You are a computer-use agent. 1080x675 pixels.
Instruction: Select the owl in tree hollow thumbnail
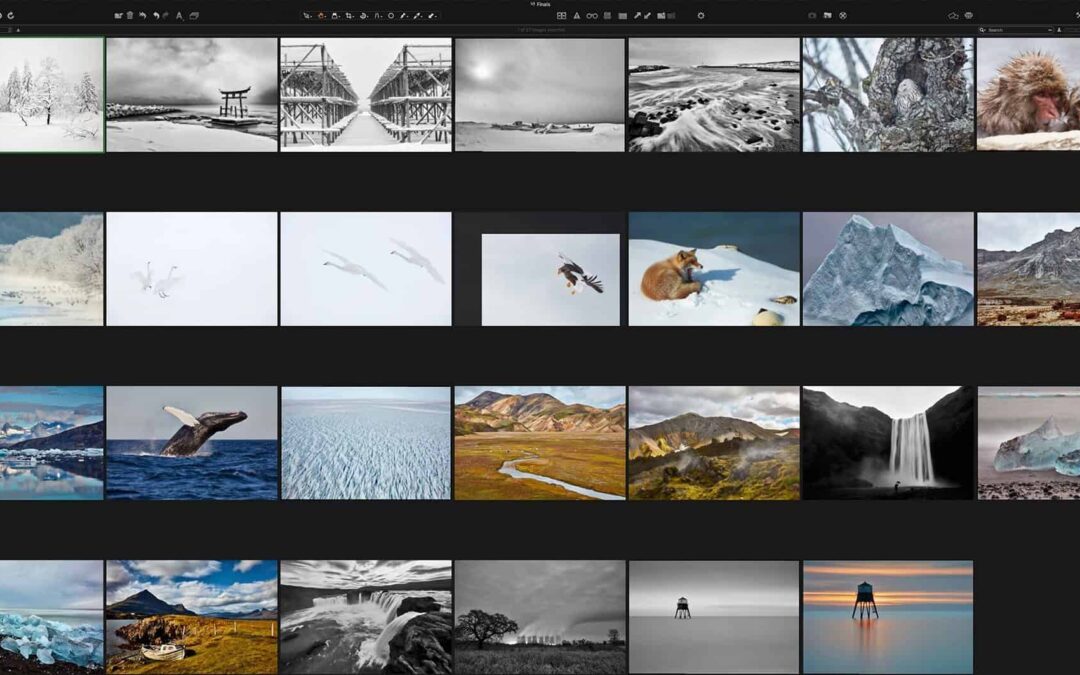click(x=889, y=94)
